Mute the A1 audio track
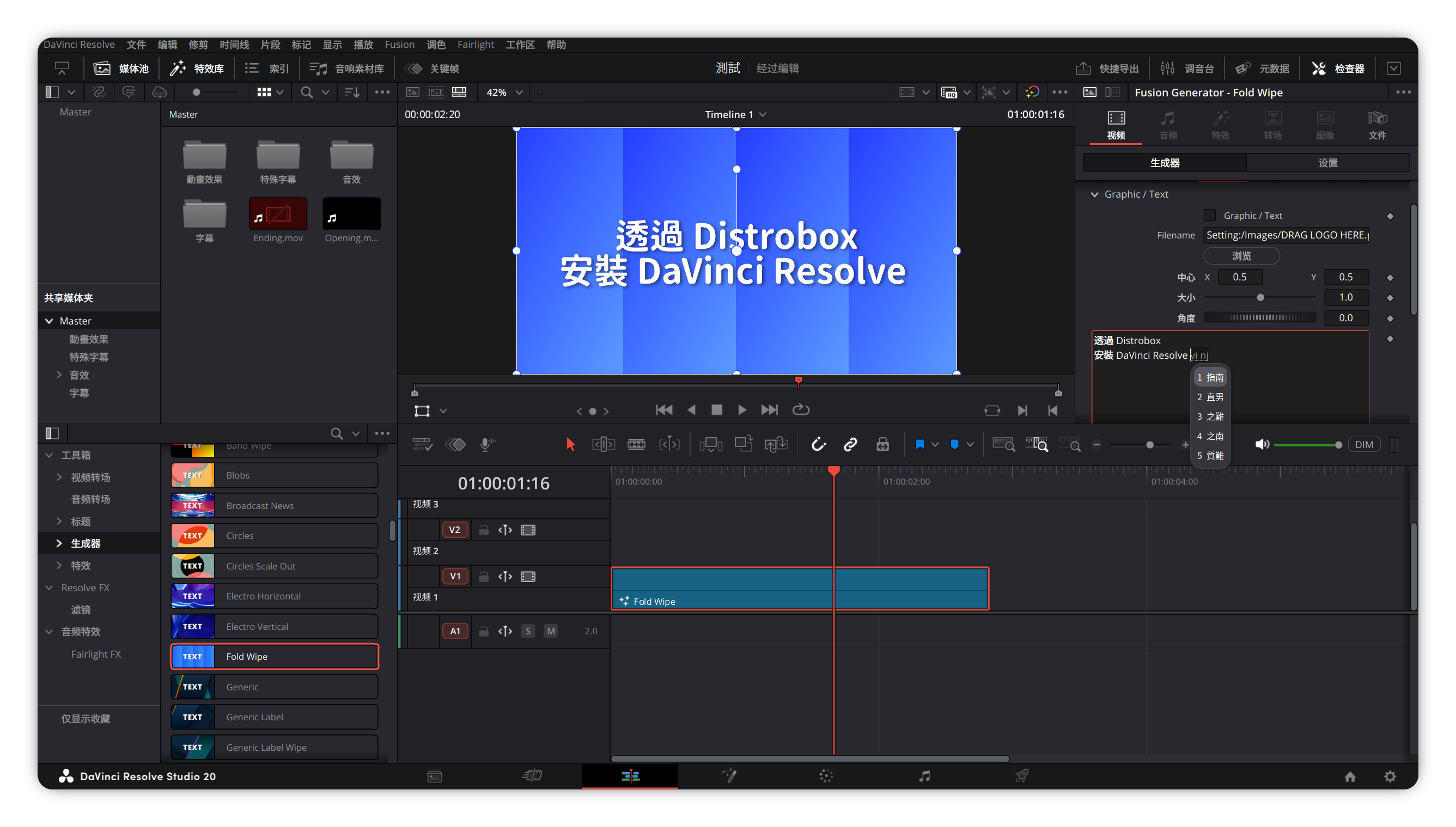 [551, 631]
